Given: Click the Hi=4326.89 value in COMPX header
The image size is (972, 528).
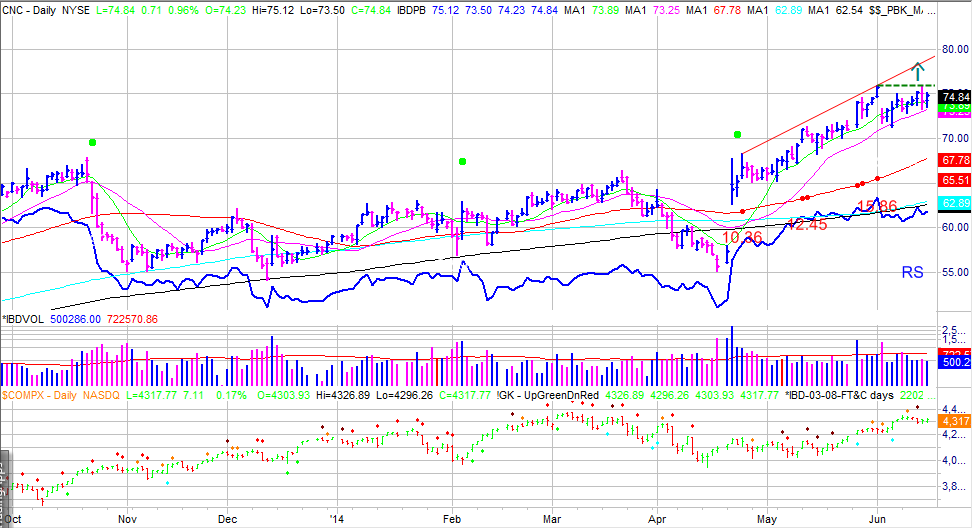Looking at the screenshot, I should 343,395.
